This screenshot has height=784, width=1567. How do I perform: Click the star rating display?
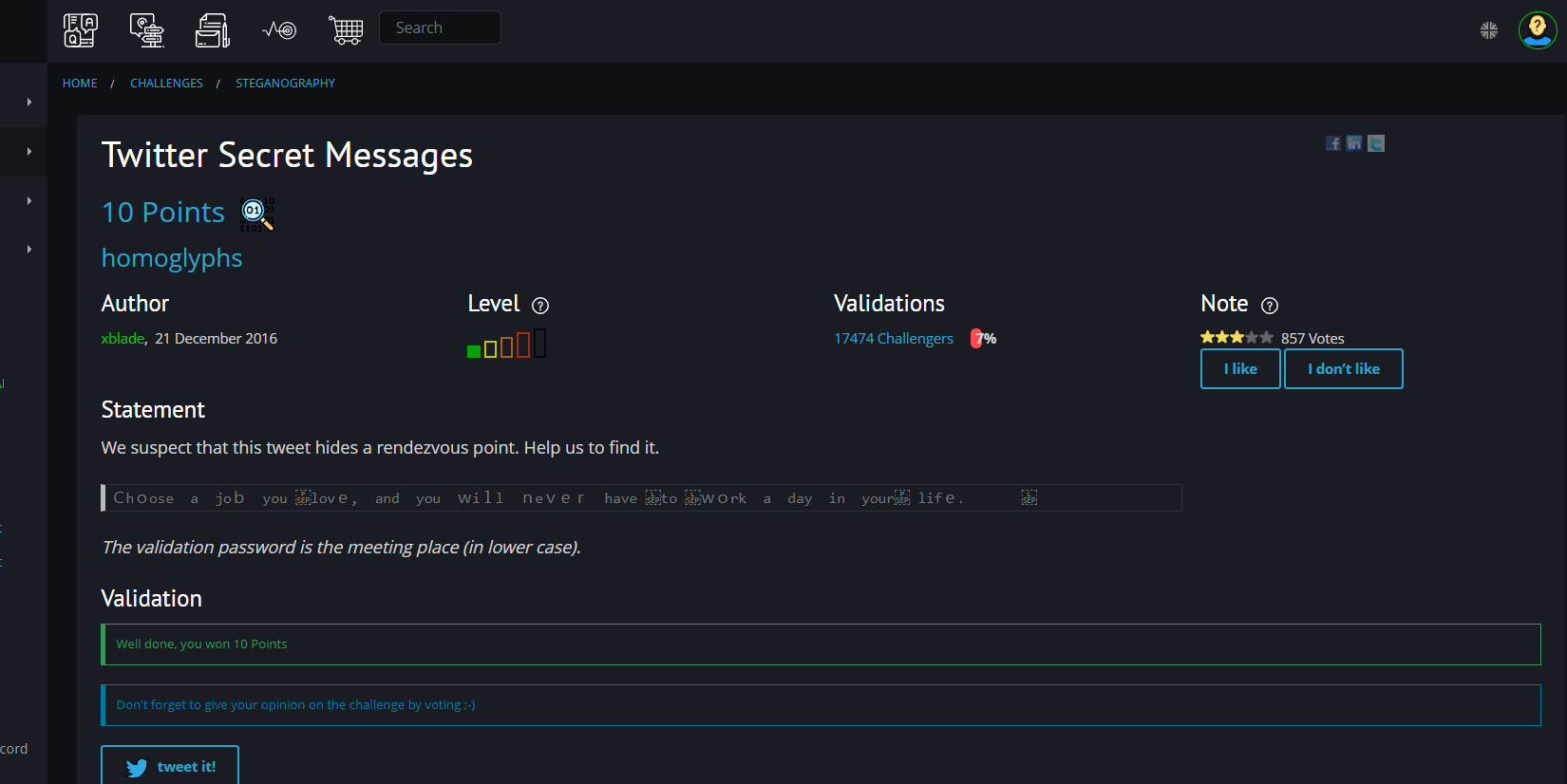click(1237, 338)
